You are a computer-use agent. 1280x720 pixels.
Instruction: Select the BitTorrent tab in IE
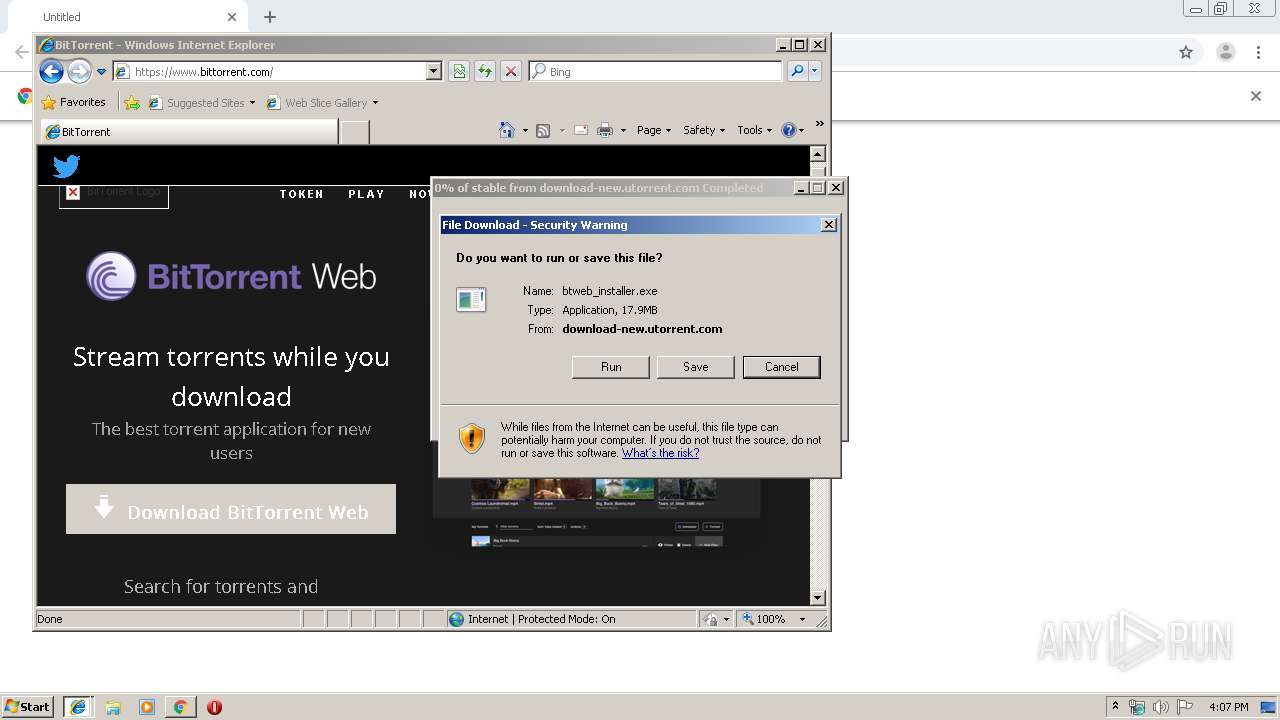click(188, 132)
